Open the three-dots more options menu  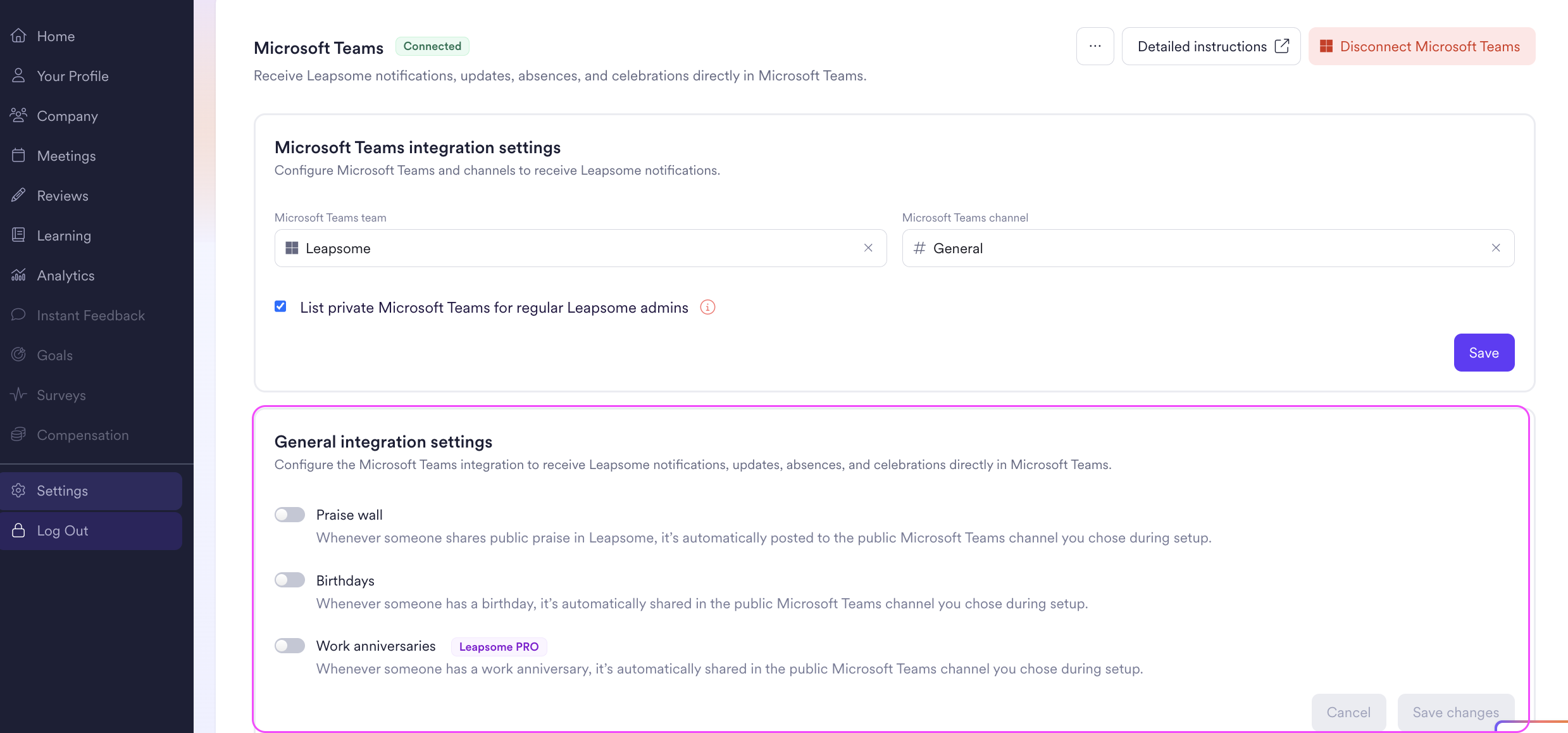[1095, 46]
